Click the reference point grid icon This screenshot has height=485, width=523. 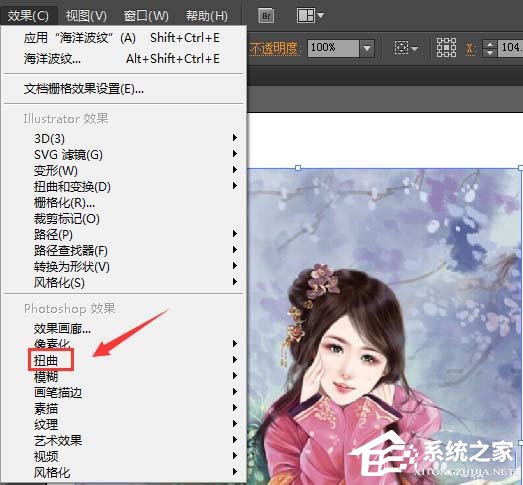click(x=446, y=47)
